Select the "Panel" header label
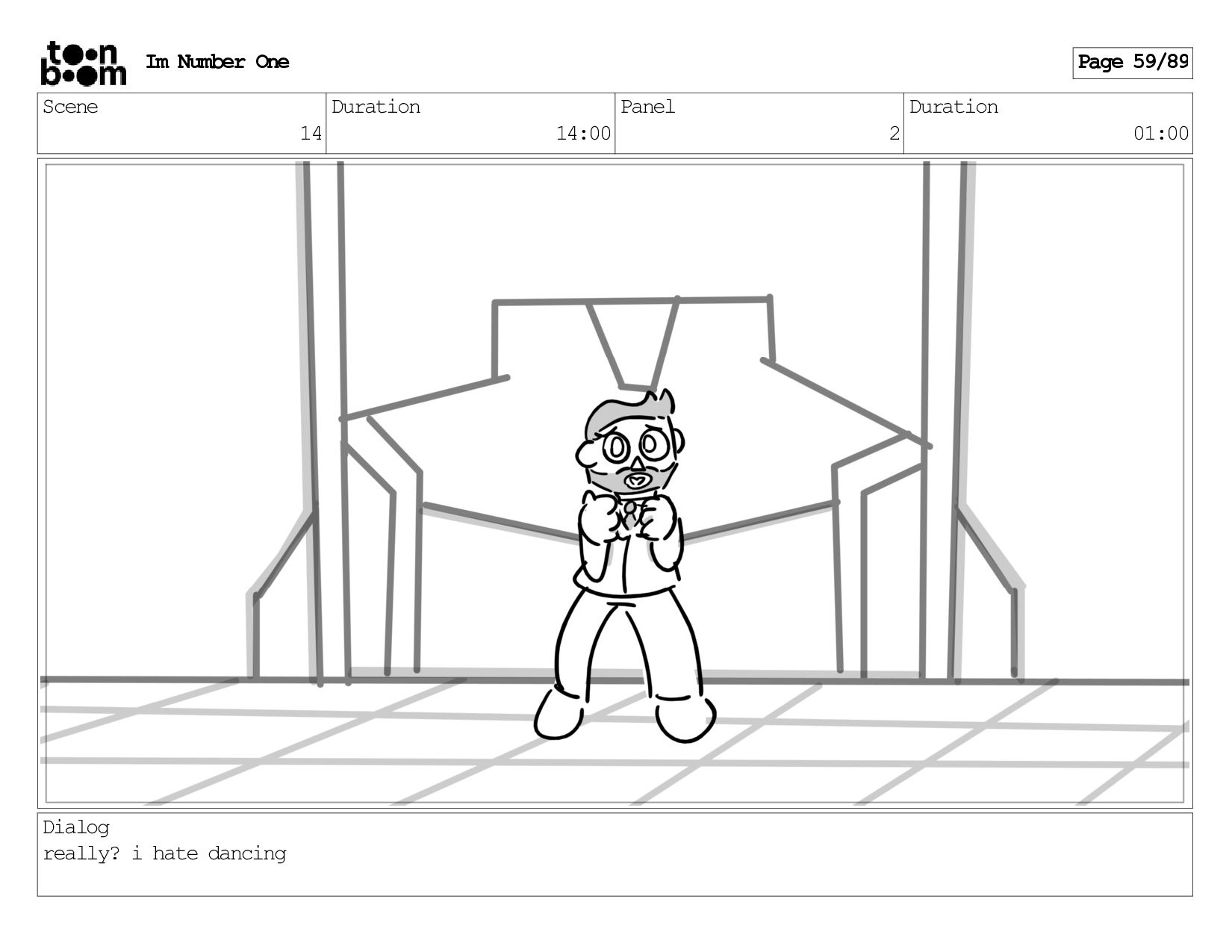 647,107
